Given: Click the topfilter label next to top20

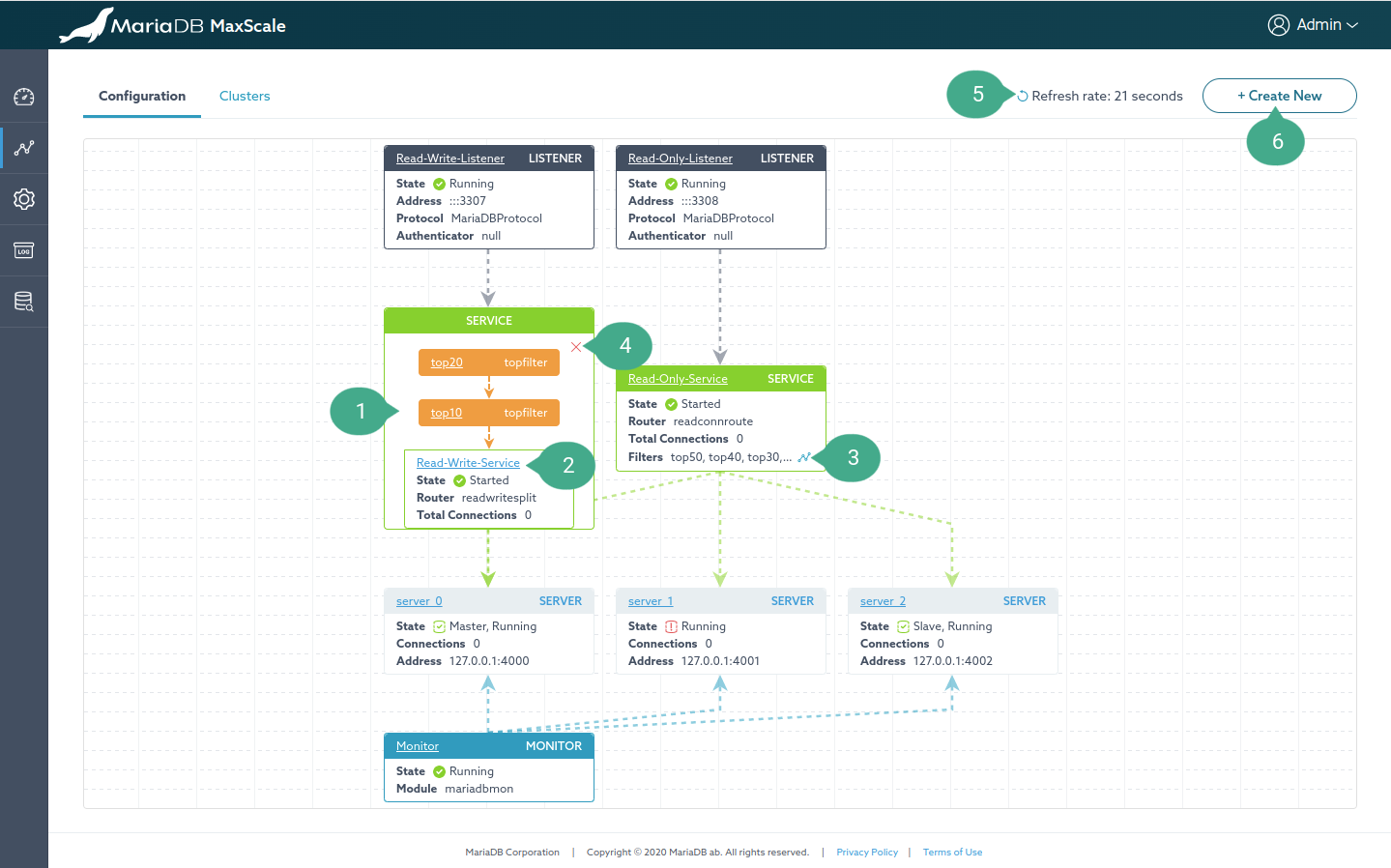Looking at the screenshot, I should click(526, 362).
